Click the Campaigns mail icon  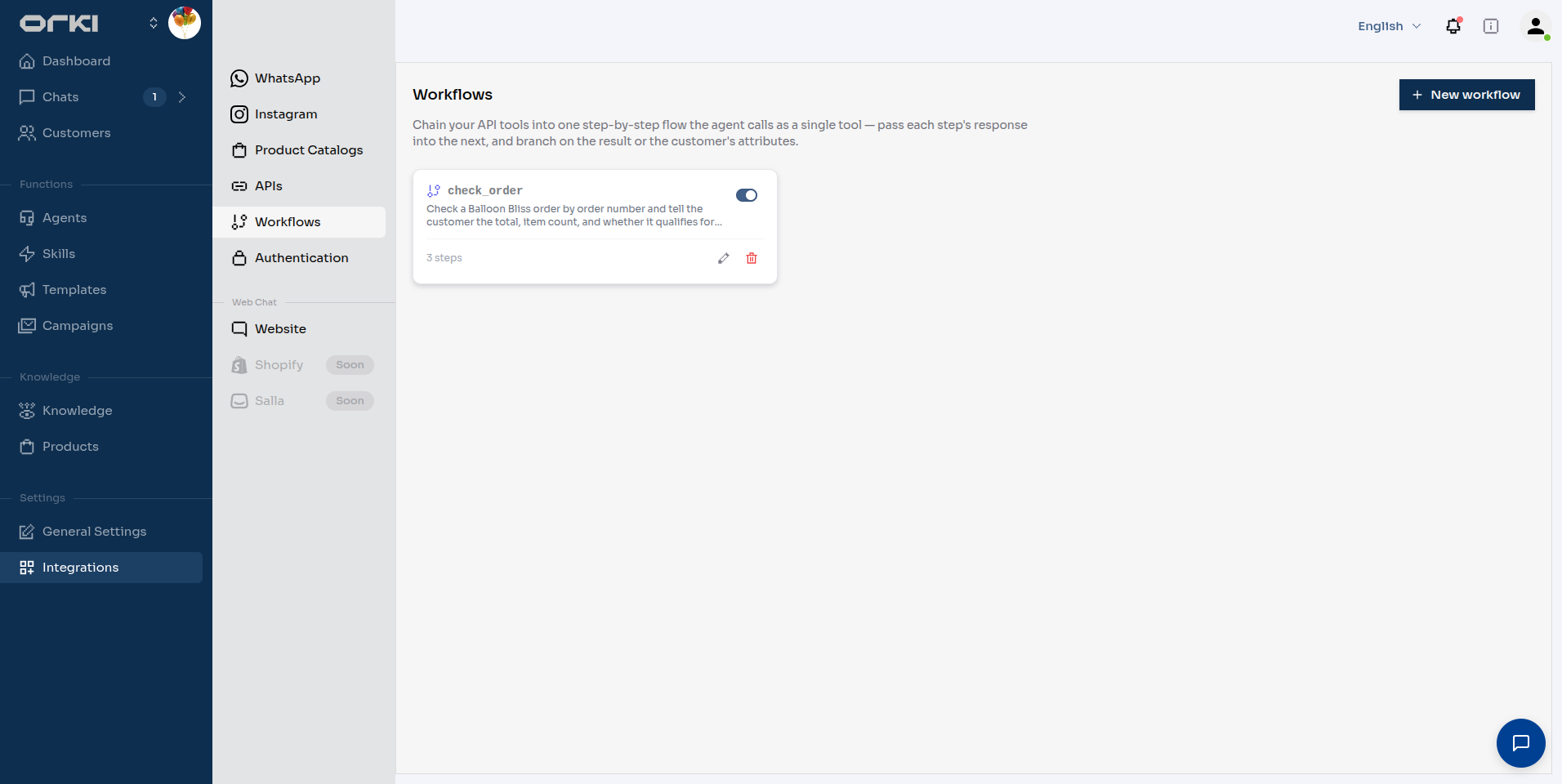[x=27, y=326]
